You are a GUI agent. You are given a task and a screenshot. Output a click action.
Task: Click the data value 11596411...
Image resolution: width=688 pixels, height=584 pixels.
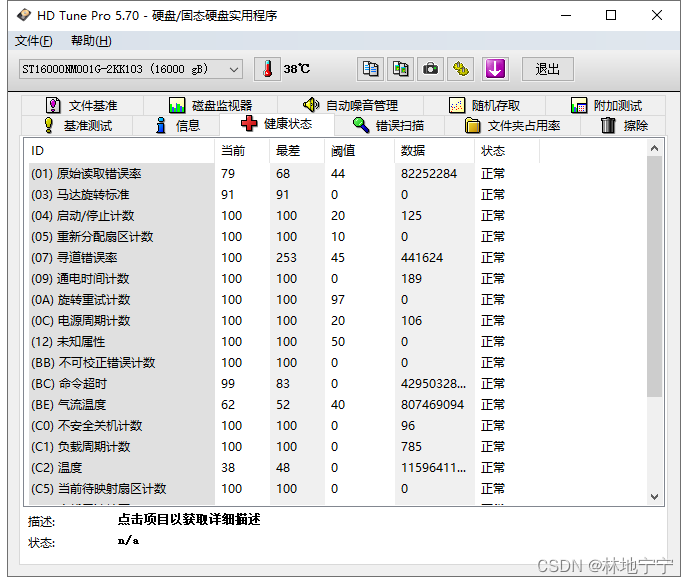tap(433, 468)
